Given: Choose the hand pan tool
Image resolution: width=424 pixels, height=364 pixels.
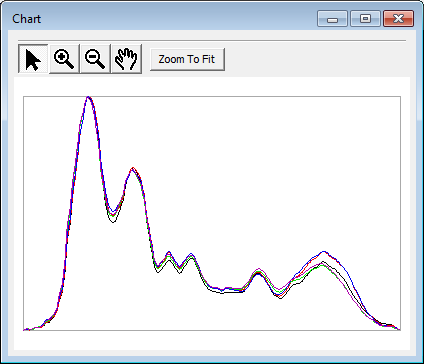Looking at the screenshot, I should (126, 59).
